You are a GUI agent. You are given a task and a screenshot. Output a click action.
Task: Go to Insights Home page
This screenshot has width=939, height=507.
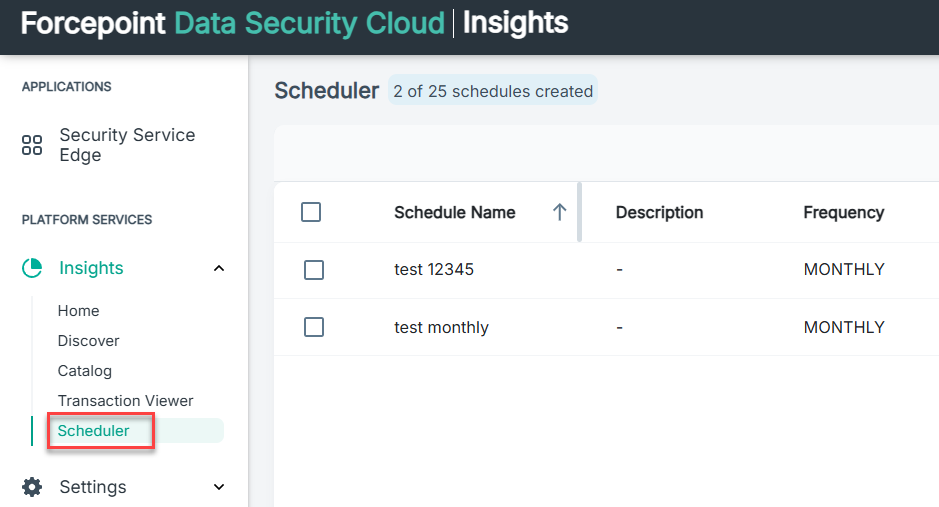pos(78,311)
